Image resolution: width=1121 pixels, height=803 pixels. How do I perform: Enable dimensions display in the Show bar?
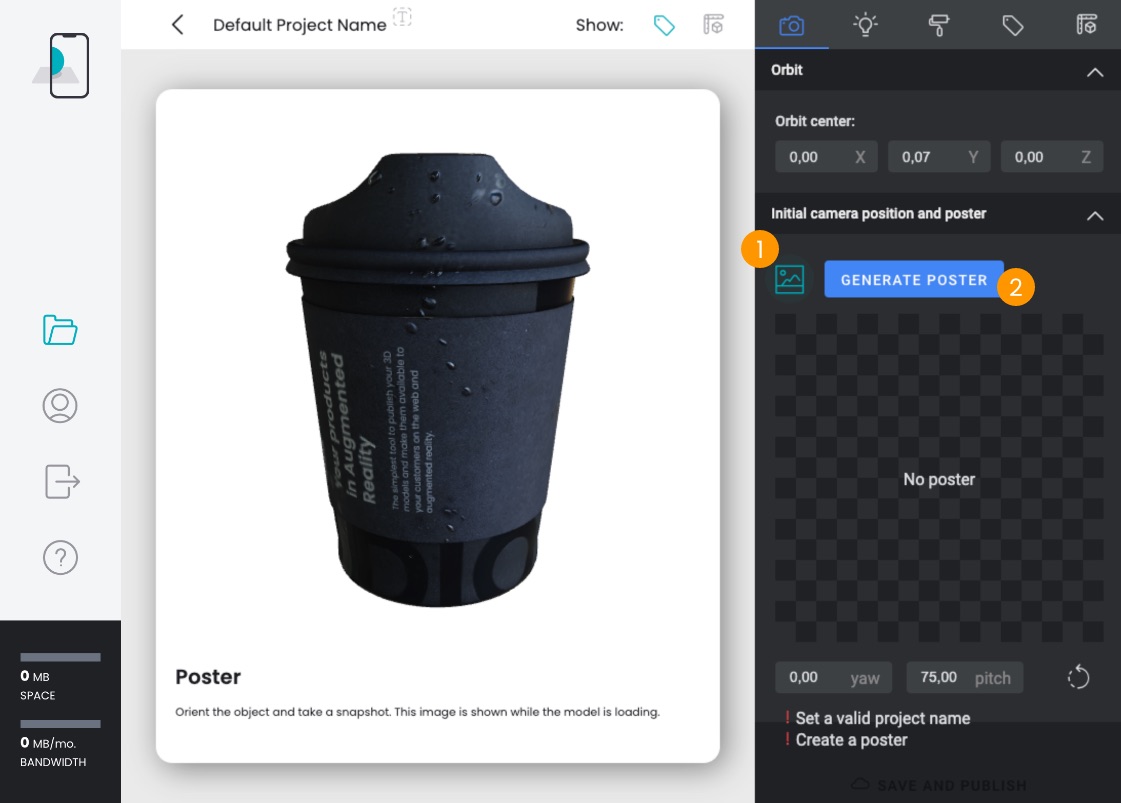(x=713, y=25)
